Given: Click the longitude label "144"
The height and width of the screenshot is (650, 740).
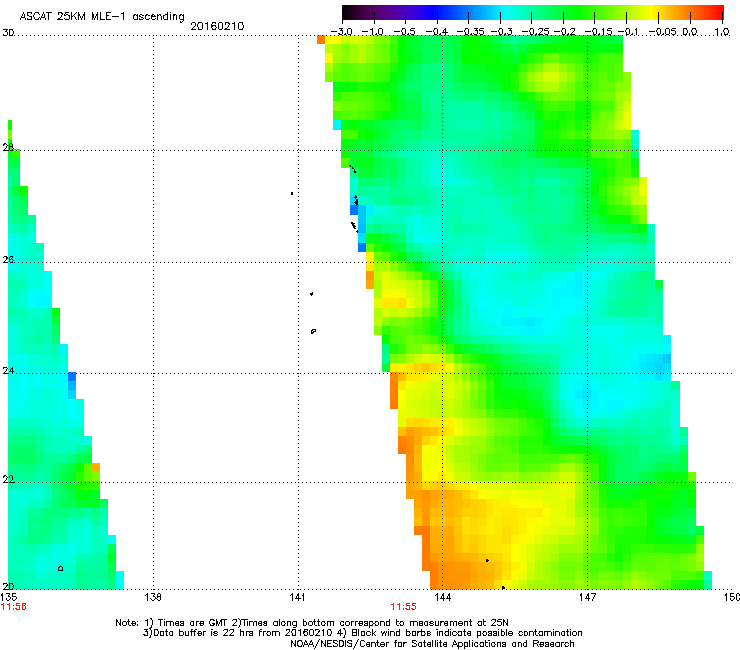Looking at the screenshot, I should [x=442, y=597].
